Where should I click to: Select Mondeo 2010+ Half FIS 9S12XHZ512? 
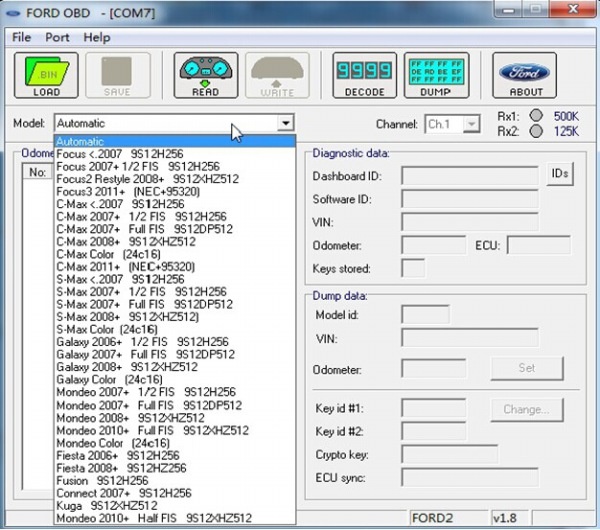pyautogui.click(x=175, y=518)
